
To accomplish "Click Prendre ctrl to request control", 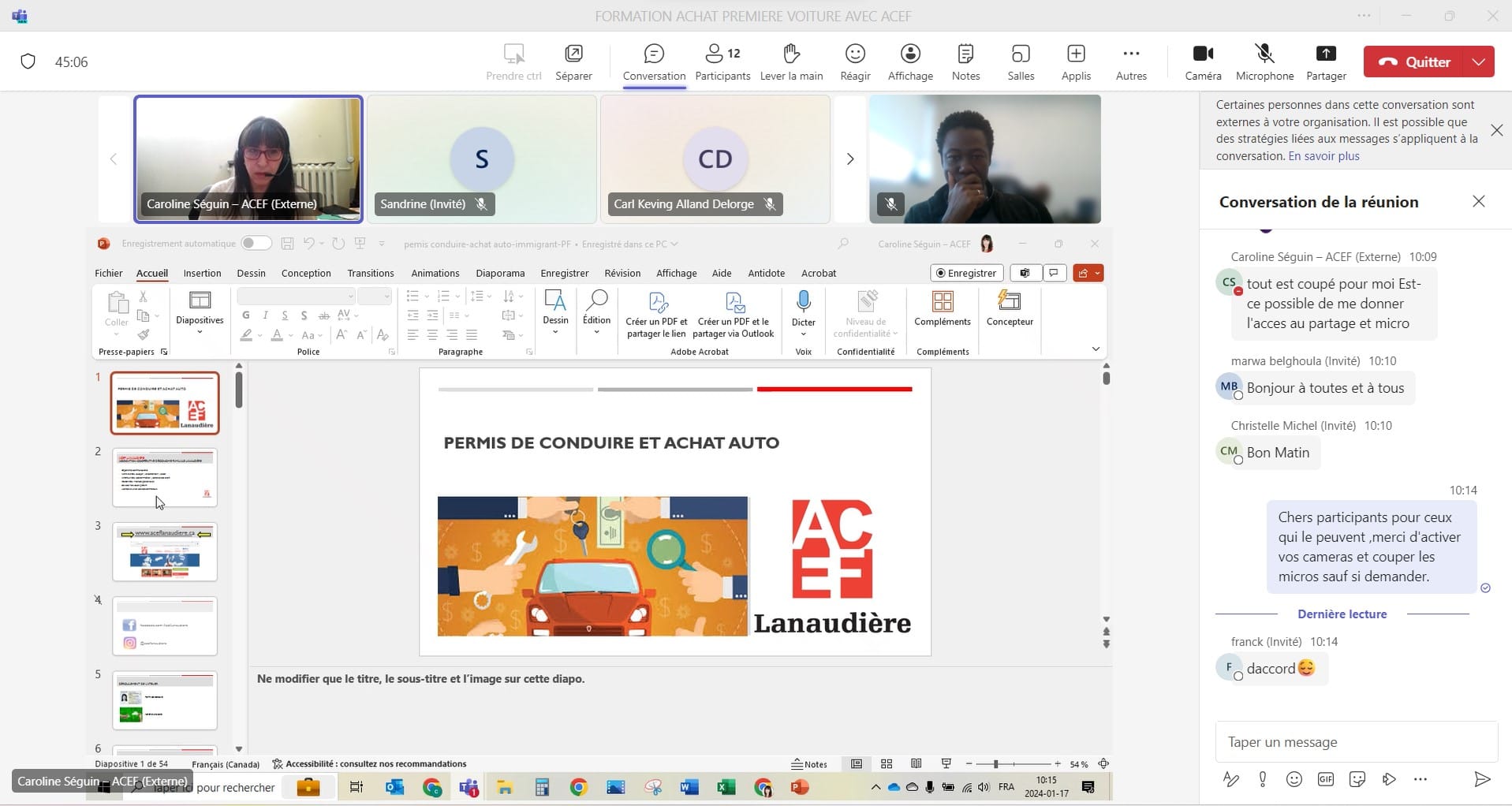I will pos(513,62).
